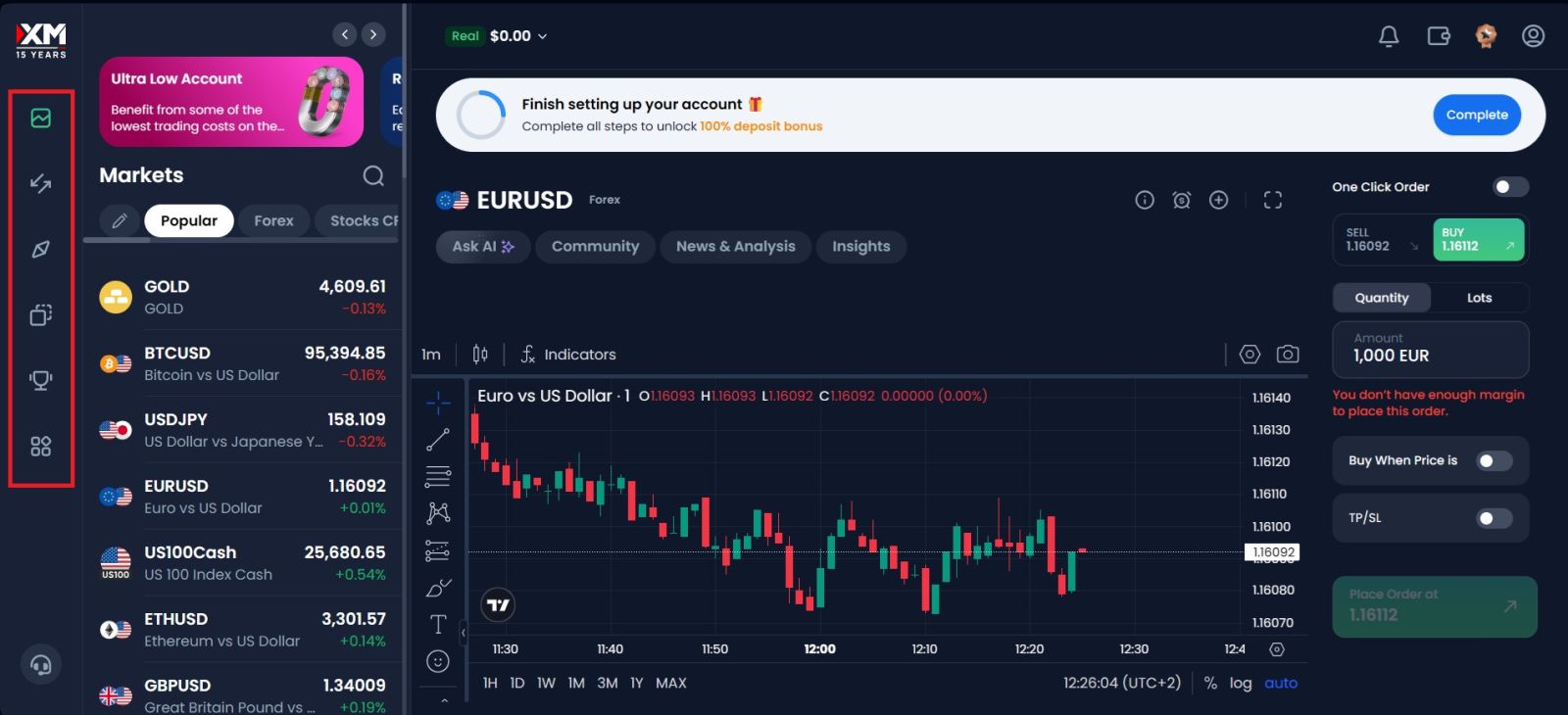The width and height of the screenshot is (1568, 715).
Task: Open the 1m timeframe selector
Action: tap(431, 355)
